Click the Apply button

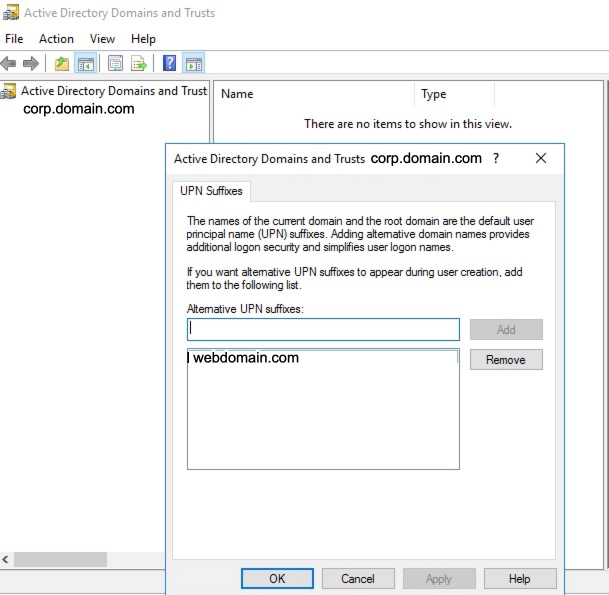[439, 578]
